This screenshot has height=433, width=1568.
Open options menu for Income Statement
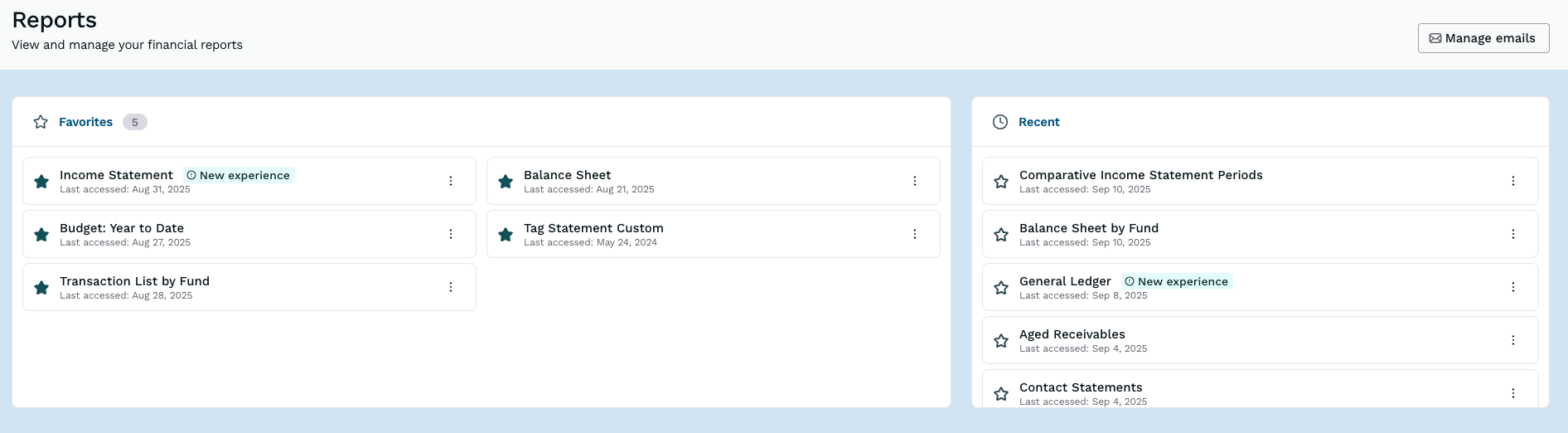451,181
